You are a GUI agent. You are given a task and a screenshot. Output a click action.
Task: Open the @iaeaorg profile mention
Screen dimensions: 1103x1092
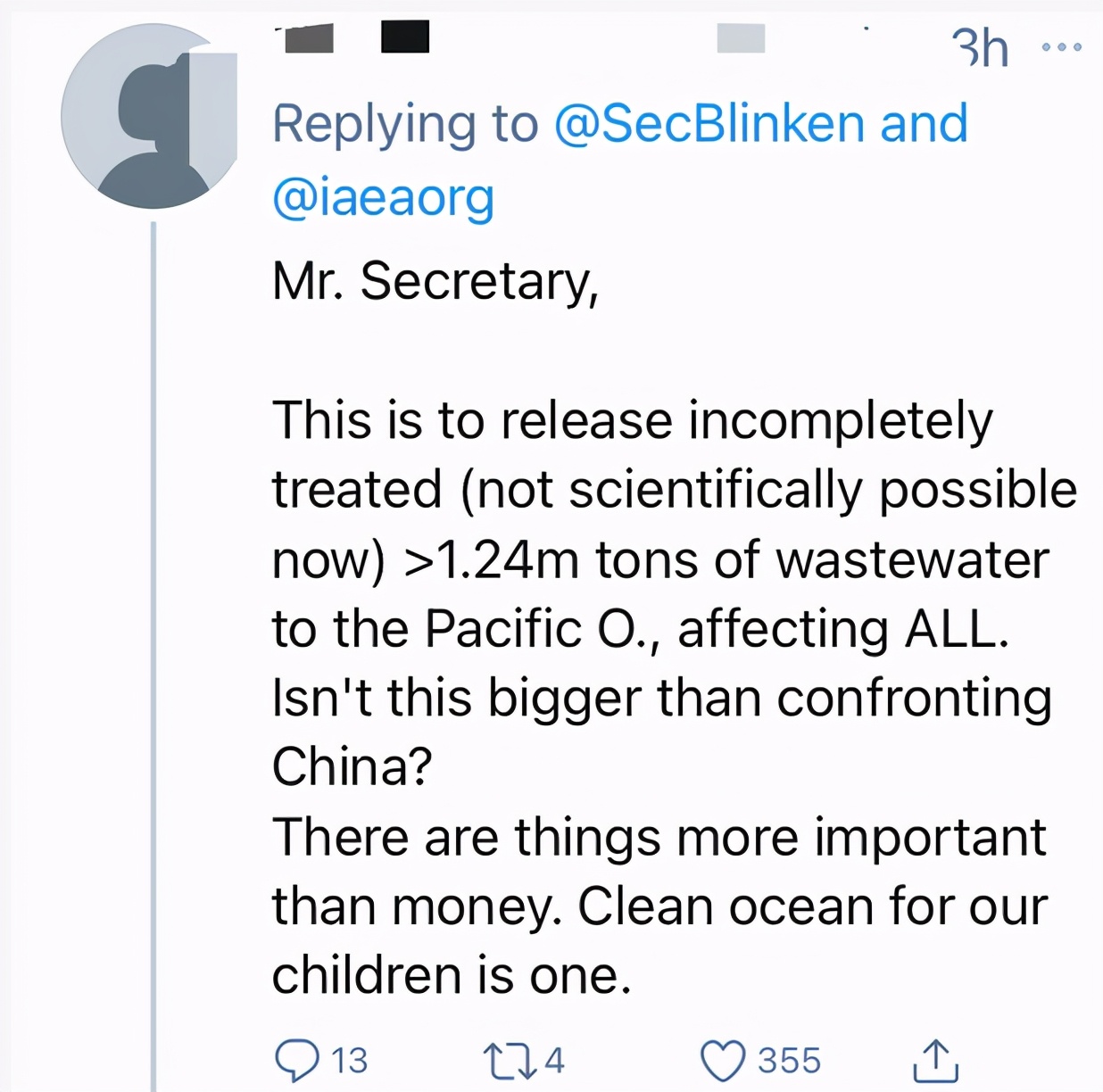[x=383, y=196]
